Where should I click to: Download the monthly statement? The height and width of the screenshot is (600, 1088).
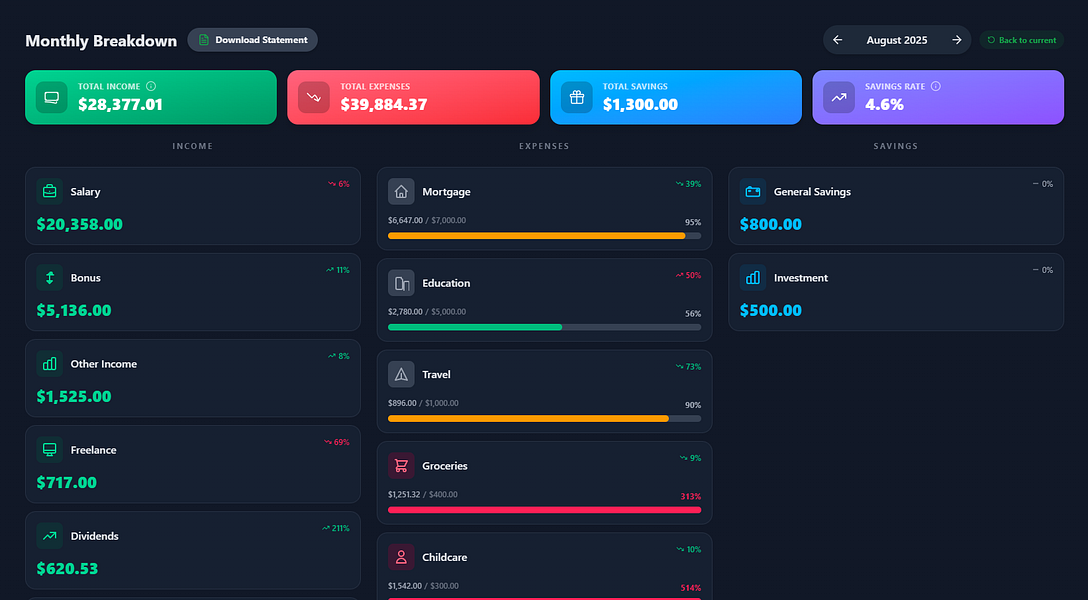[253, 40]
